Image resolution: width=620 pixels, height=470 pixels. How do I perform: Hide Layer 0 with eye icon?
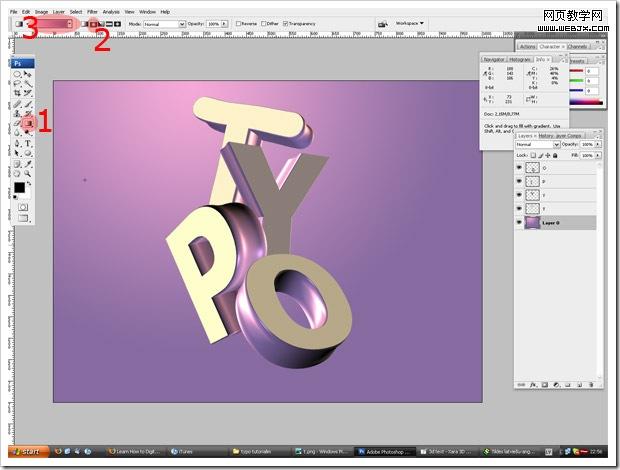pos(519,223)
